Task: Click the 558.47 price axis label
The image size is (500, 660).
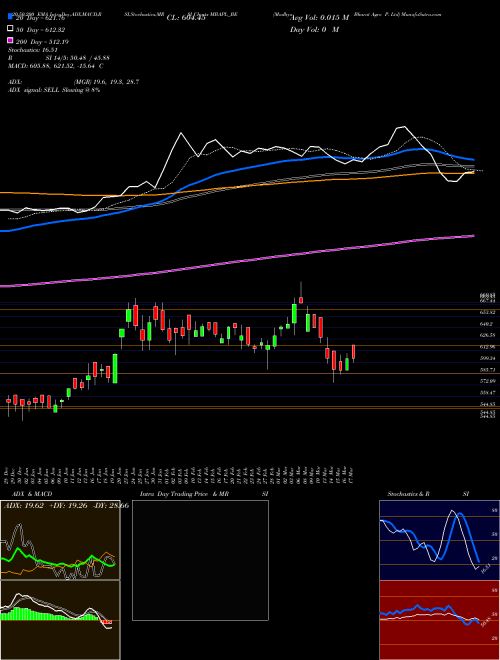Action: tap(487, 392)
